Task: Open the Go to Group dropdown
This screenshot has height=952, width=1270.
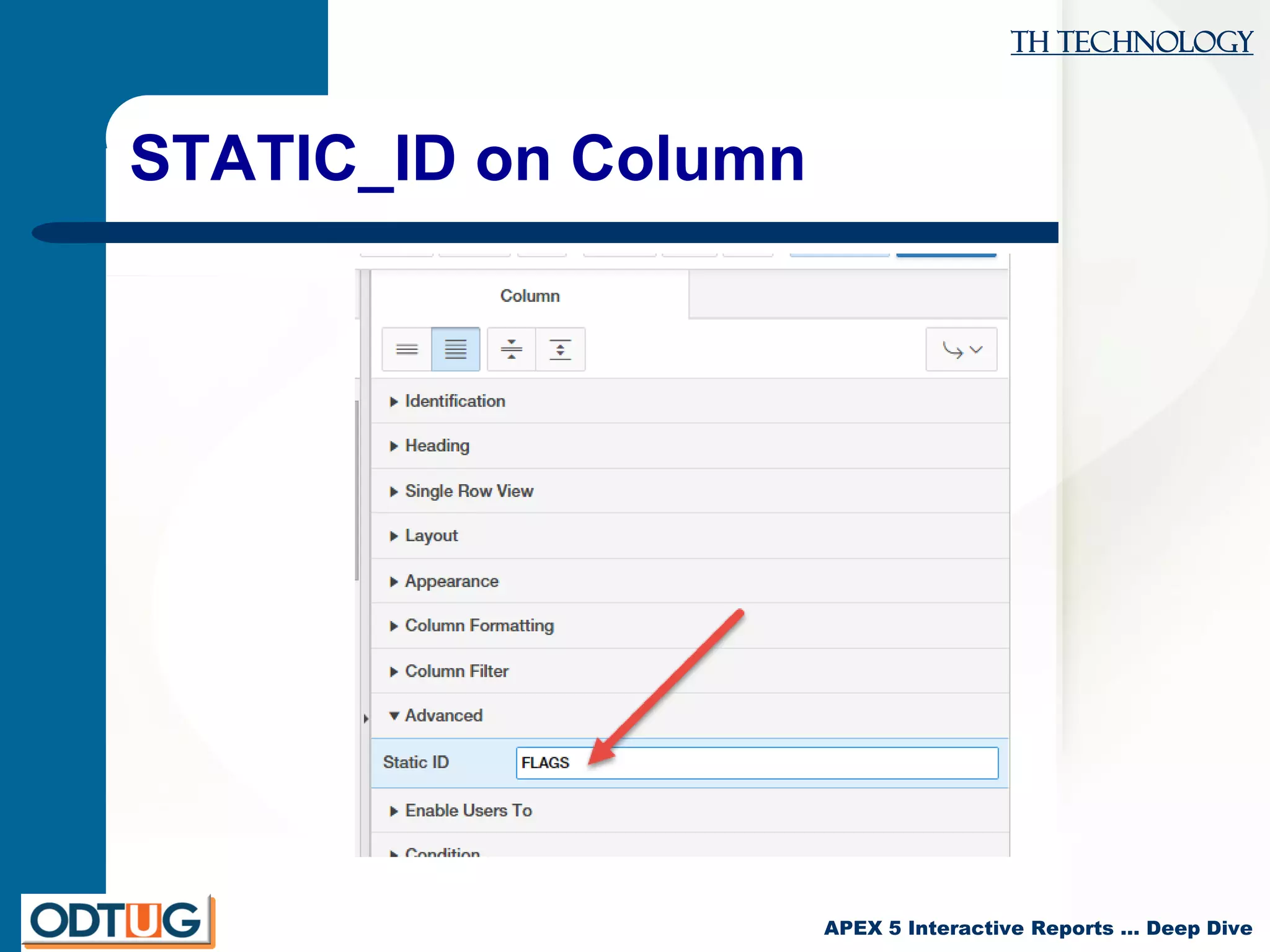Action: [x=962, y=350]
